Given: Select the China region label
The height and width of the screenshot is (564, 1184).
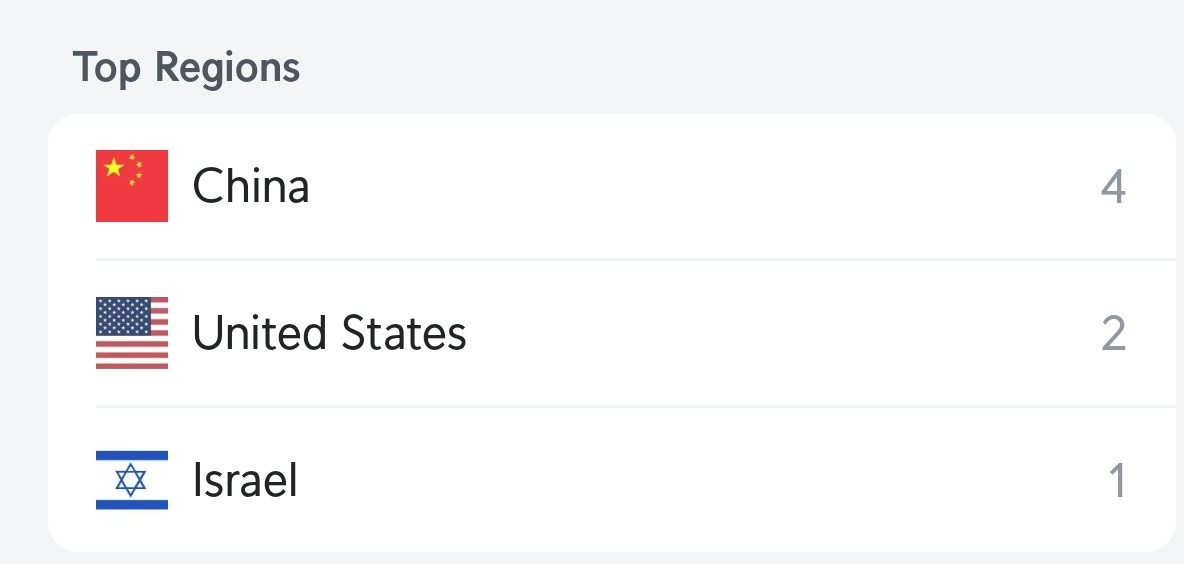Looking at the screenshot, I should [x=251, y=186].
